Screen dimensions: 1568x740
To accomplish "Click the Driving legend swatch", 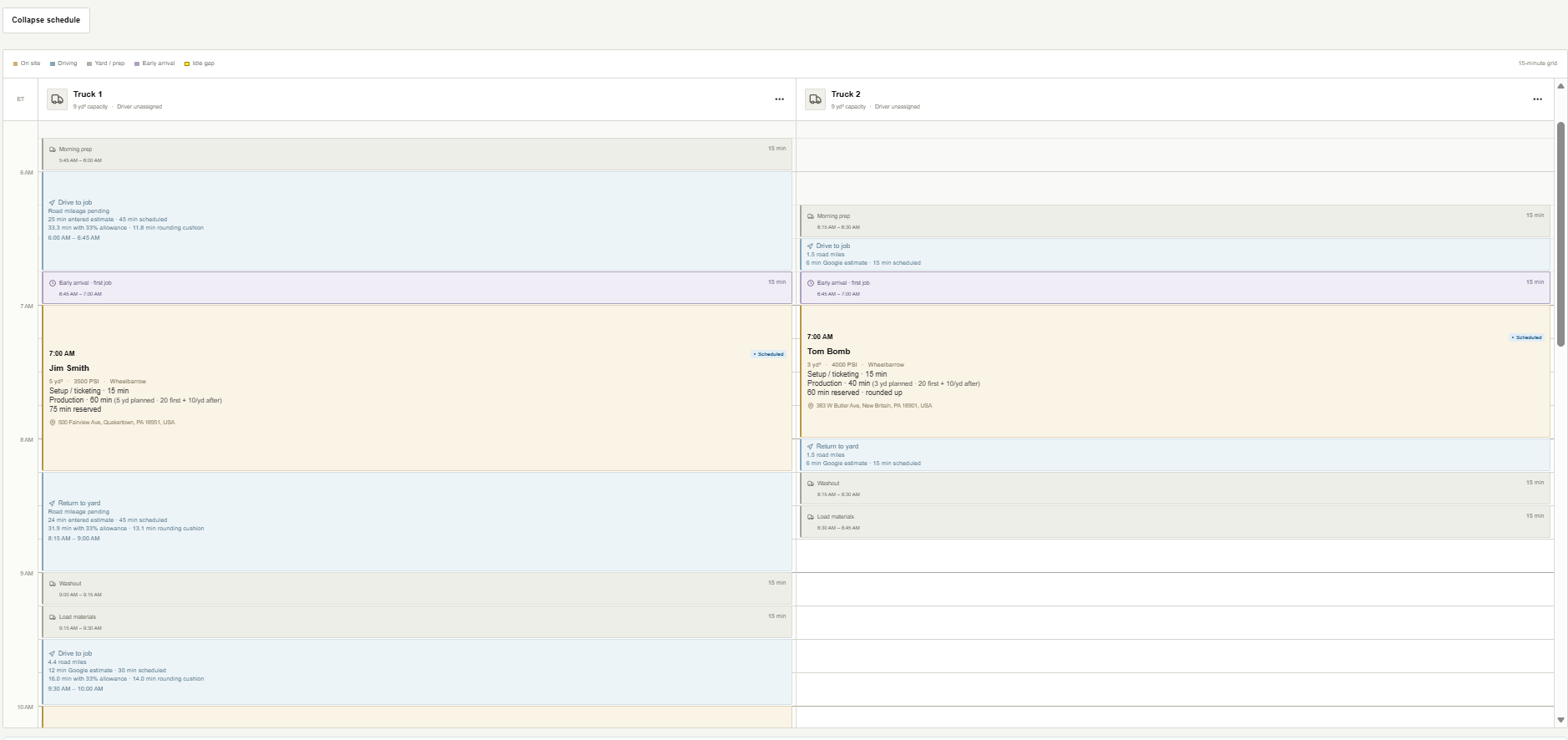I will tap(53, 63).
